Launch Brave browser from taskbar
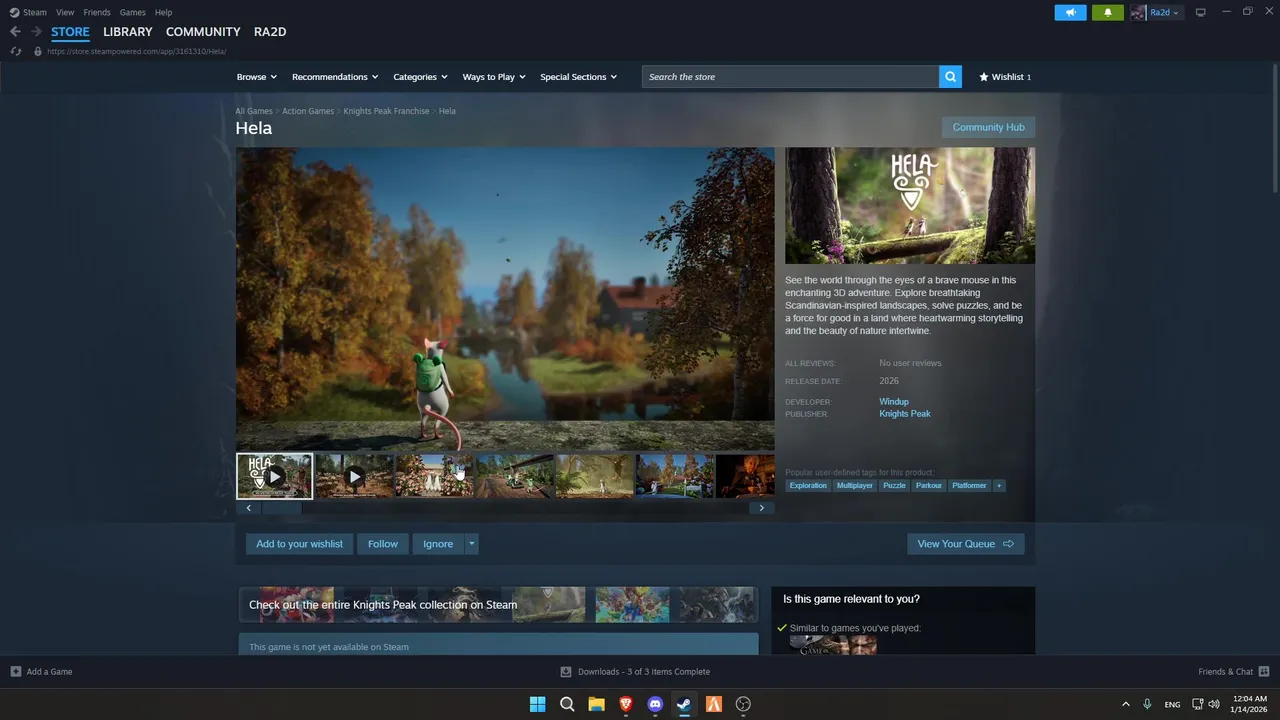This screenshot has width=1280, height=720. [626, 704]
